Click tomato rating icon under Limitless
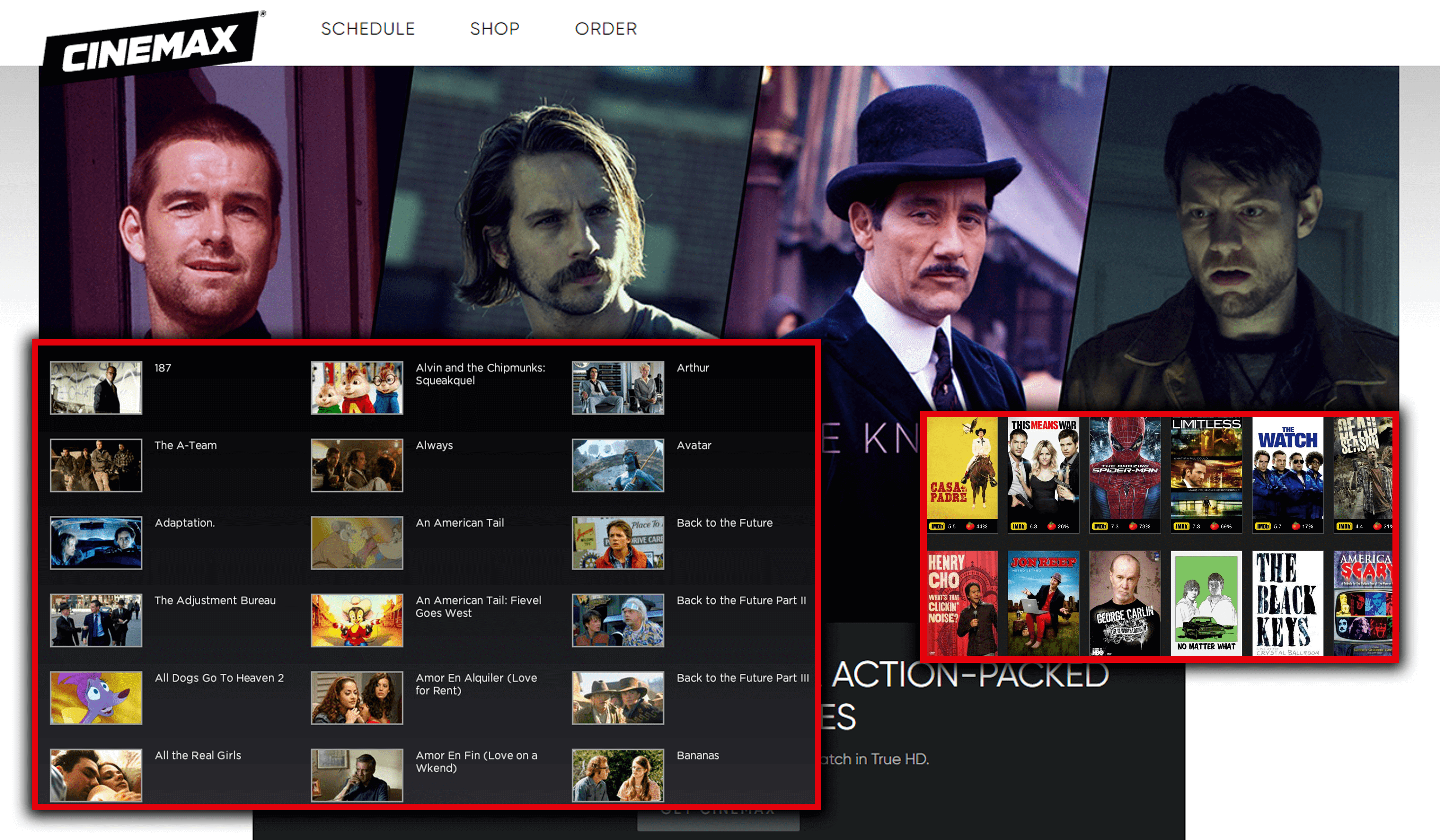This screenshot has width=1440, height=840. (x=1214, y=526)
